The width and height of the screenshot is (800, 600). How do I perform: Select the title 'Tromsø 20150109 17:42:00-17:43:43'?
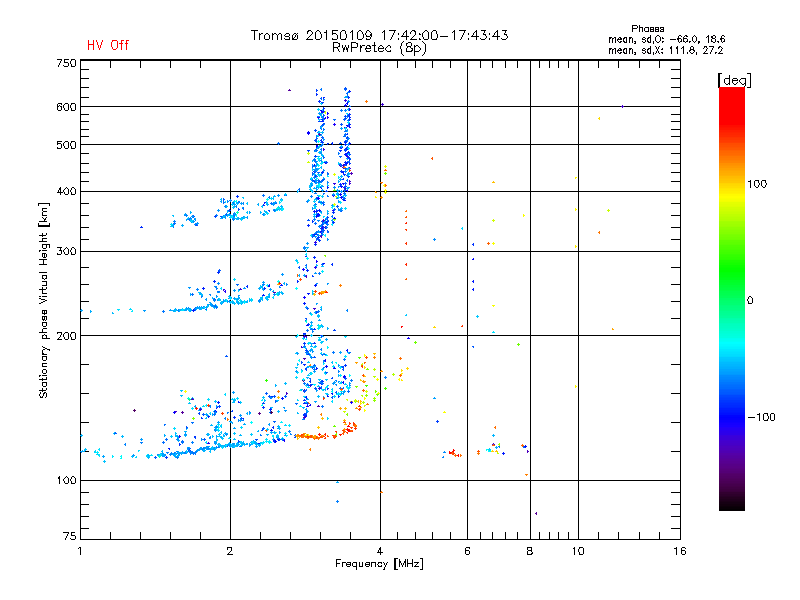379,35
